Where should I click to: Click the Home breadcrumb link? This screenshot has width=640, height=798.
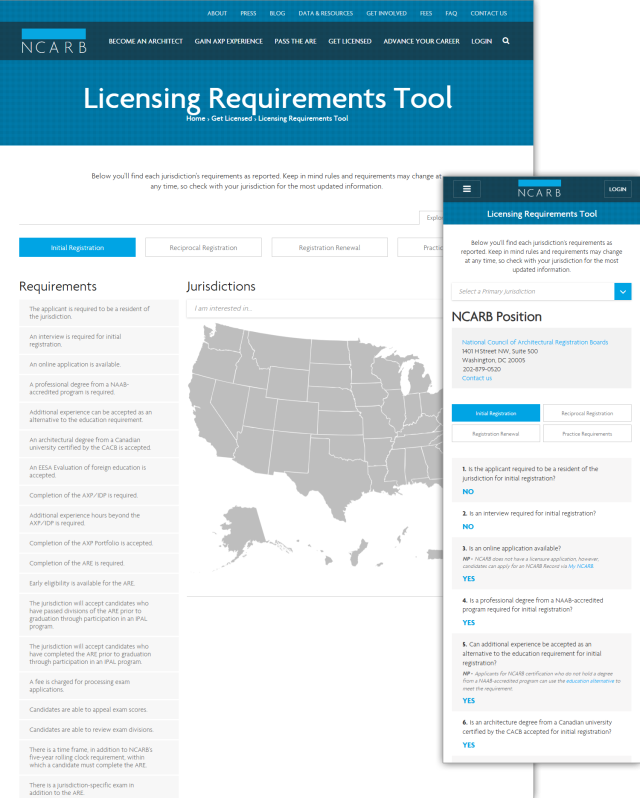click(195, 119)
